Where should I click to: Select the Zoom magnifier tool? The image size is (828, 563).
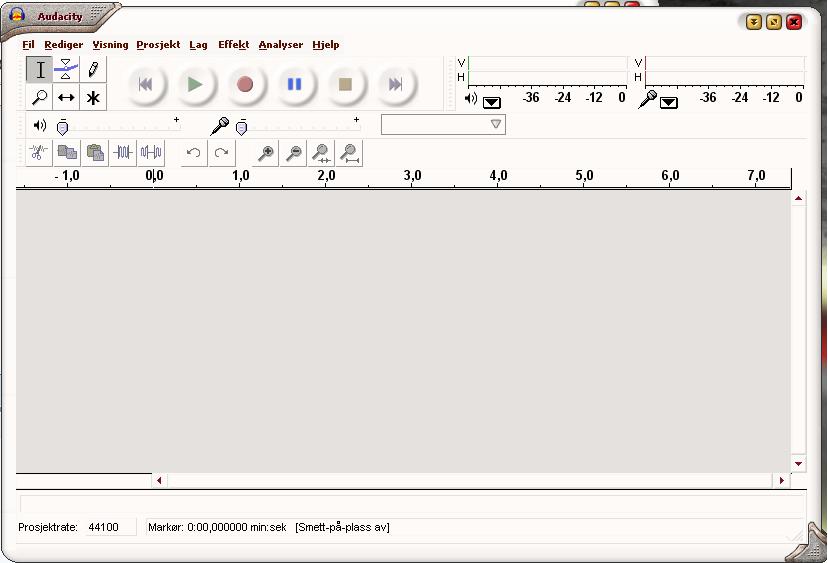coord(40,97)
